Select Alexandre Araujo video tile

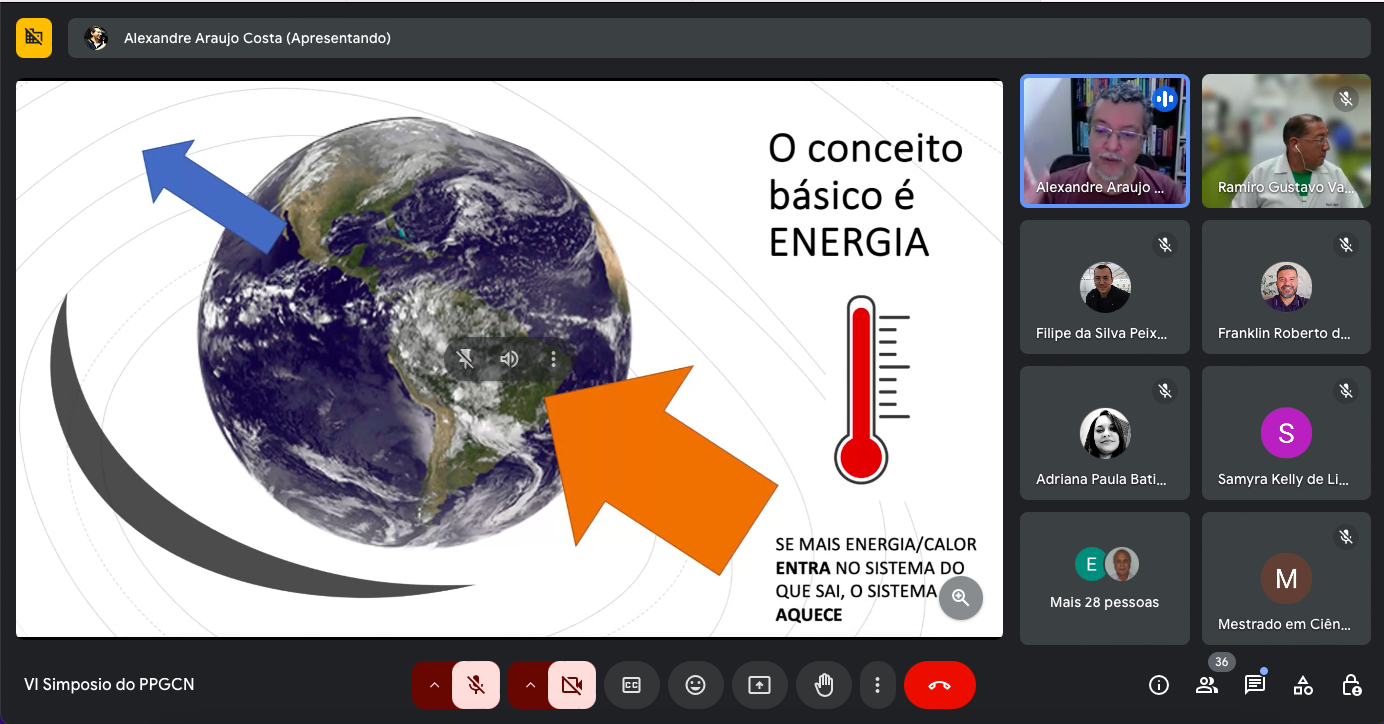click(x=1104, y=141)
